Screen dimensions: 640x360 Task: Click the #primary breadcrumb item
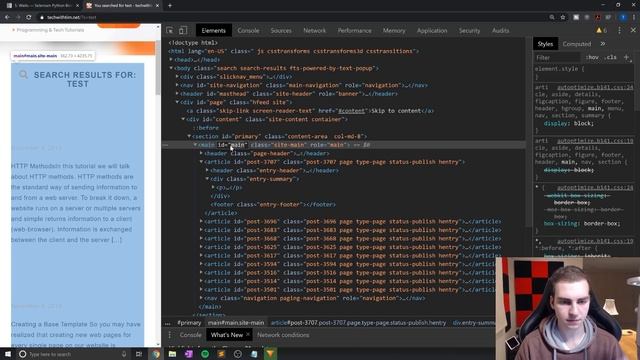pos(189,323)
